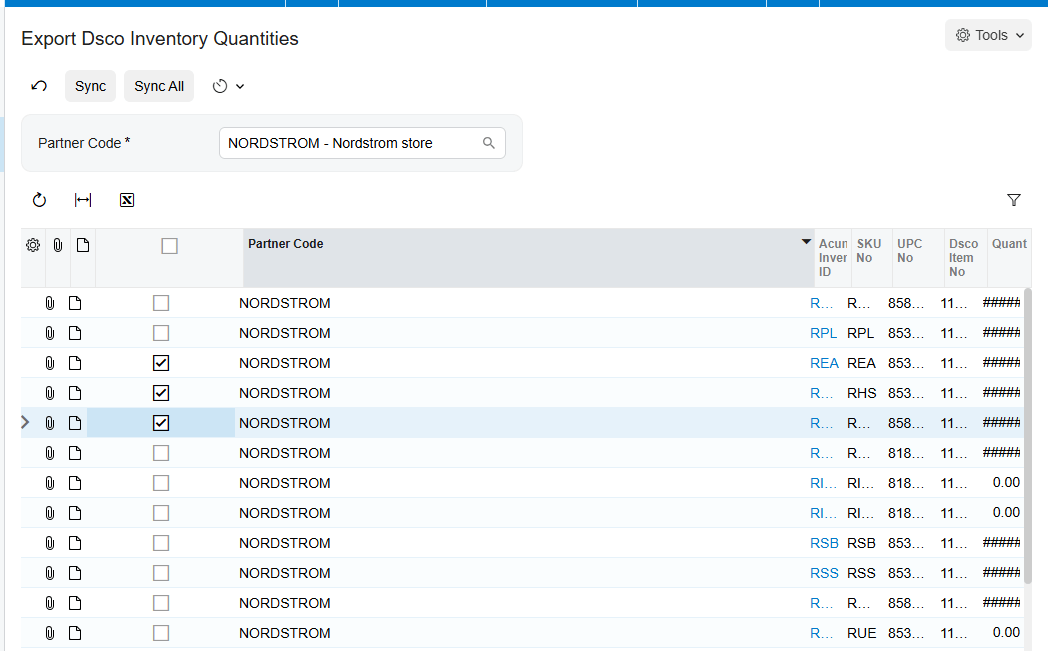Check the box for the RSS row
This screenshot has height=651, width=1048.
(161, 573)
